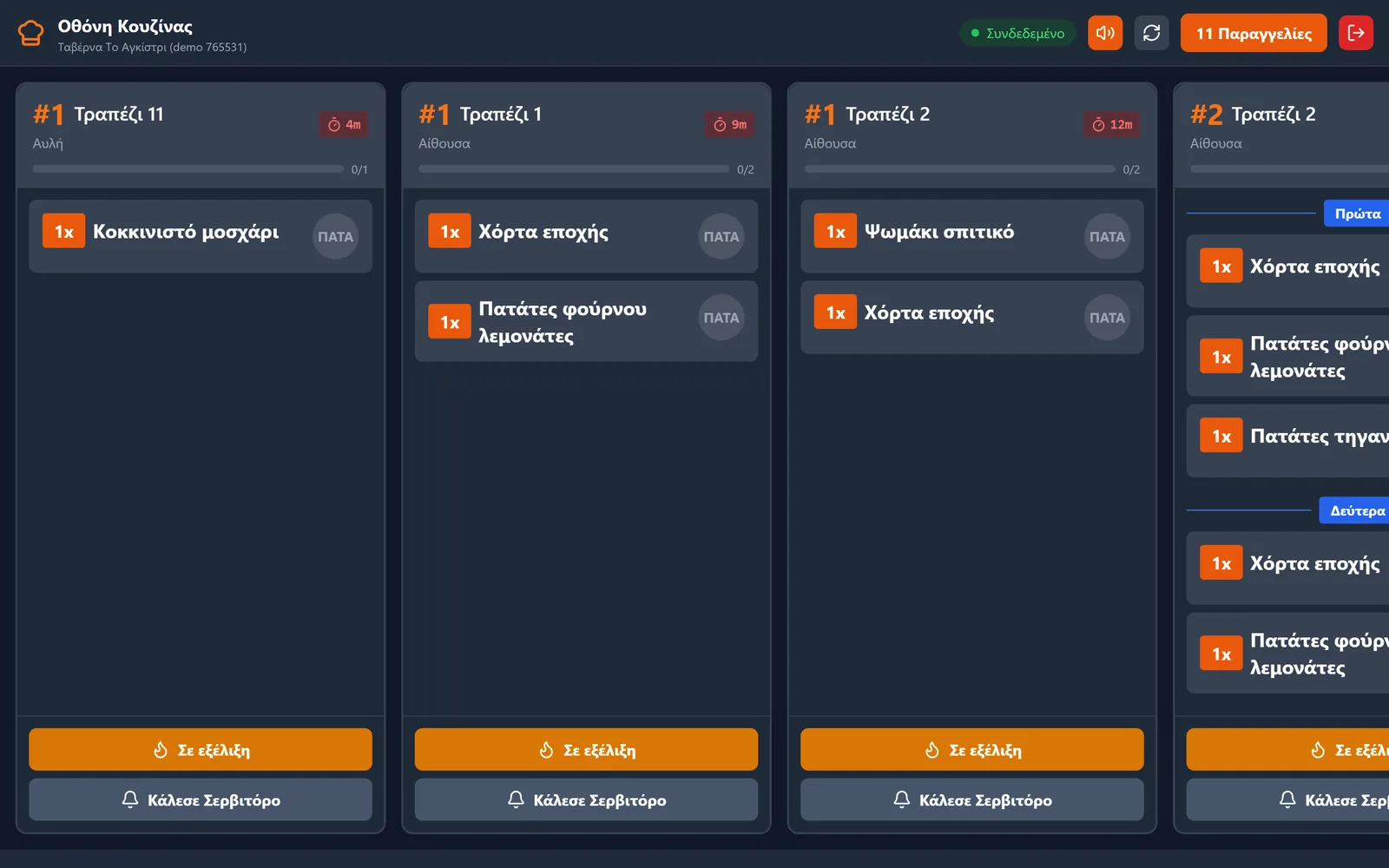
Task: Click the Οθόνη Κουζίνας header title
Action: (x=125, y=26)
